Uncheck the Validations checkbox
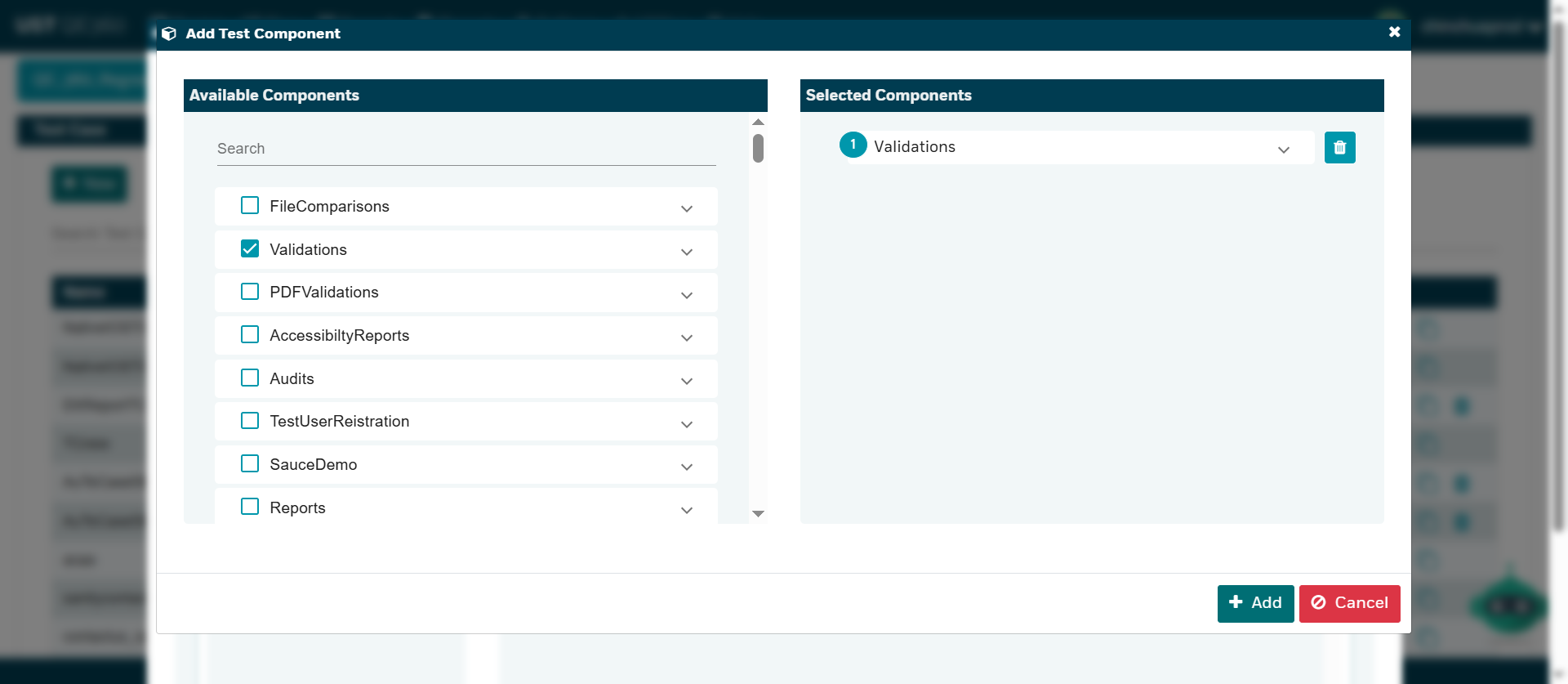Screen dimensions: 1568x684 pos(250,248)
